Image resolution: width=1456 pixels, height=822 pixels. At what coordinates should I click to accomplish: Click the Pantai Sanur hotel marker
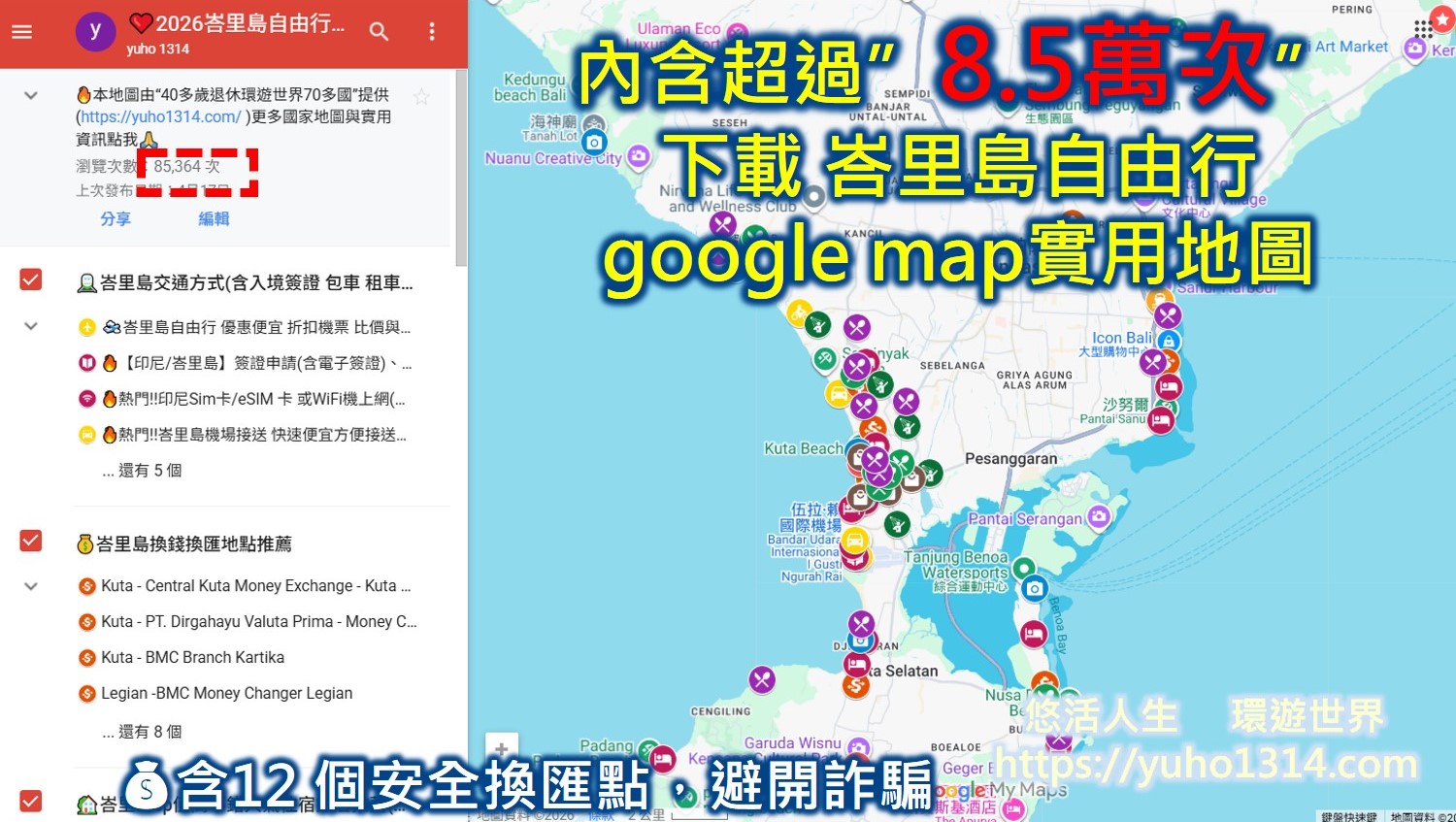click(1161, 420)
